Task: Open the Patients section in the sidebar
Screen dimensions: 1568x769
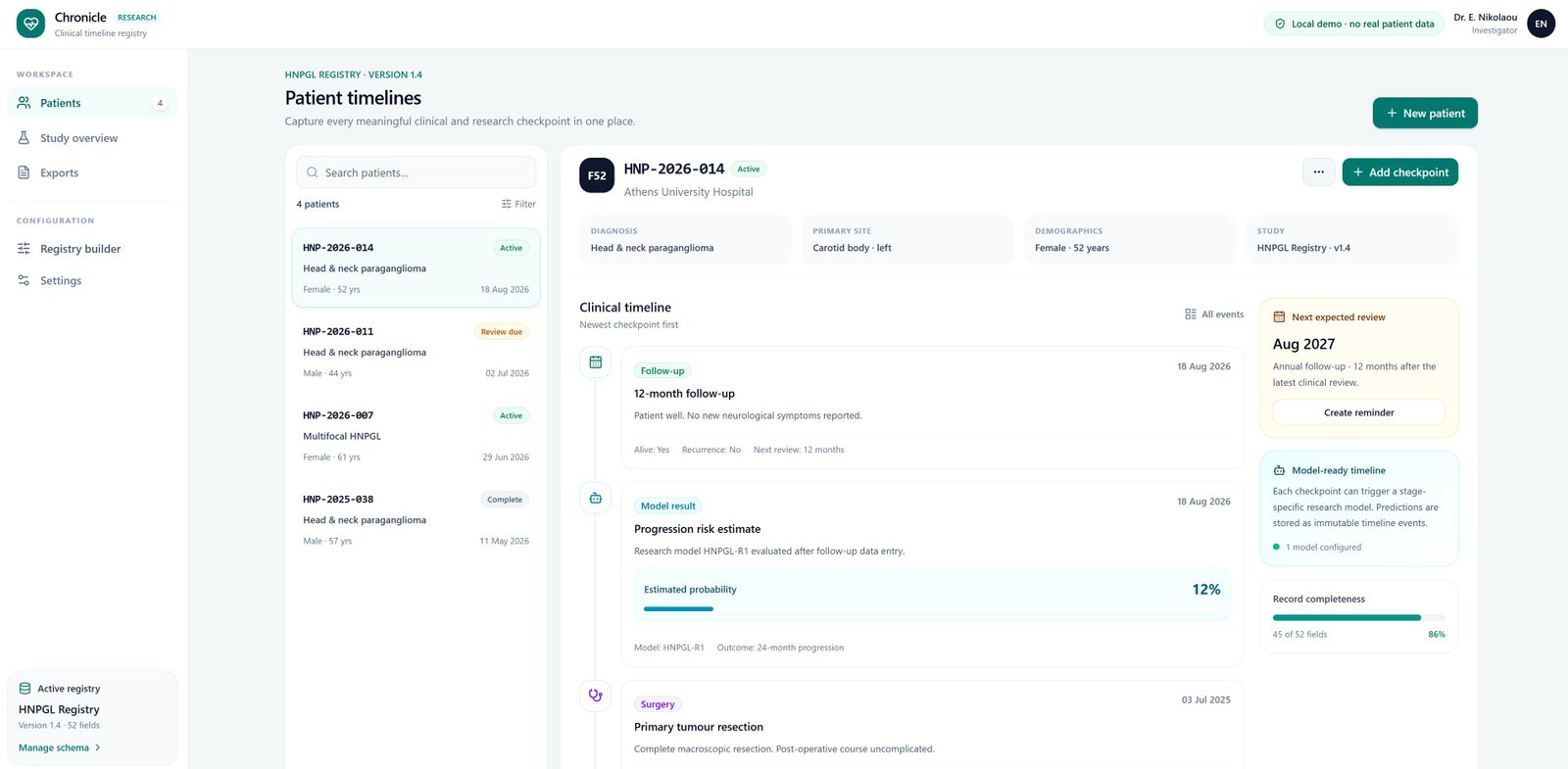Action: coord(93,103)
